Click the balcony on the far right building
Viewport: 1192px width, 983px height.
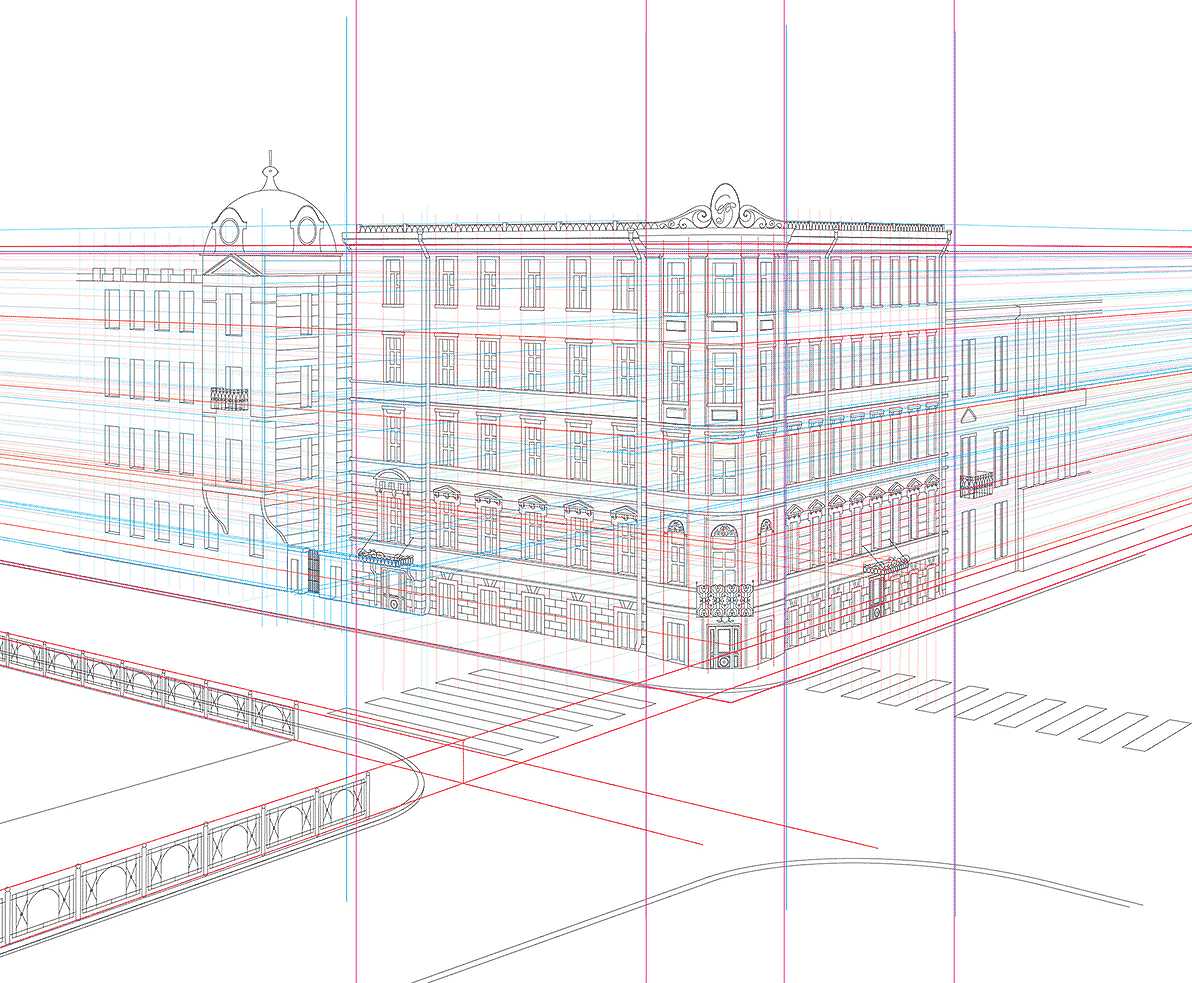tap(977, 486)
